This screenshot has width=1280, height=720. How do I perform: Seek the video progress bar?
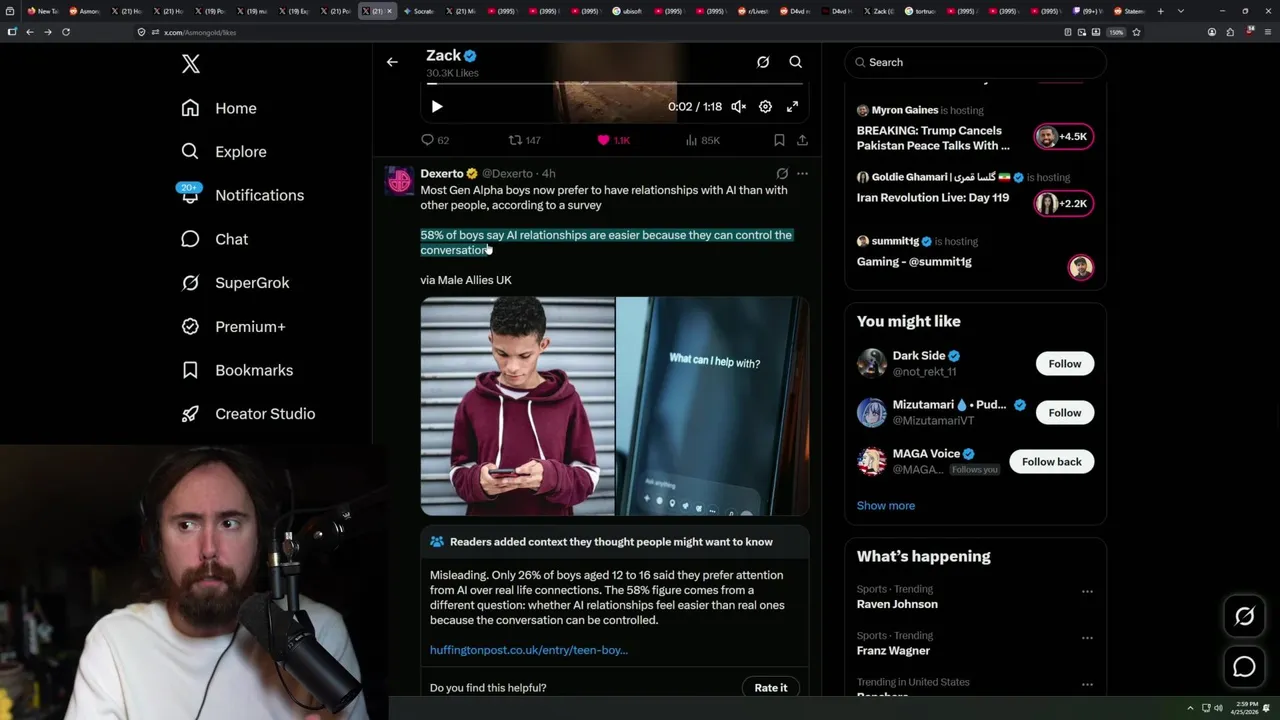(x=615, y=84)
